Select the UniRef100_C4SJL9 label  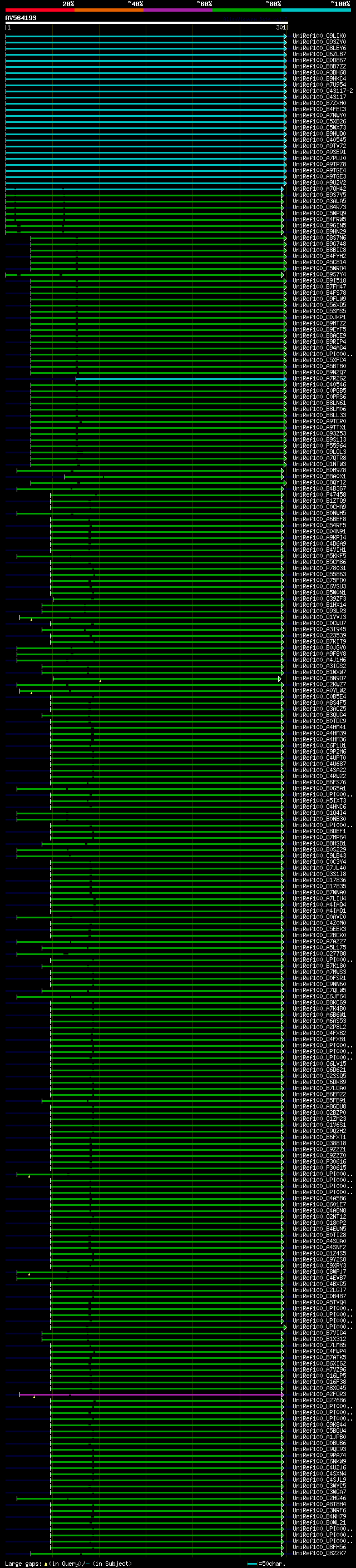(x=319, y=1480)
